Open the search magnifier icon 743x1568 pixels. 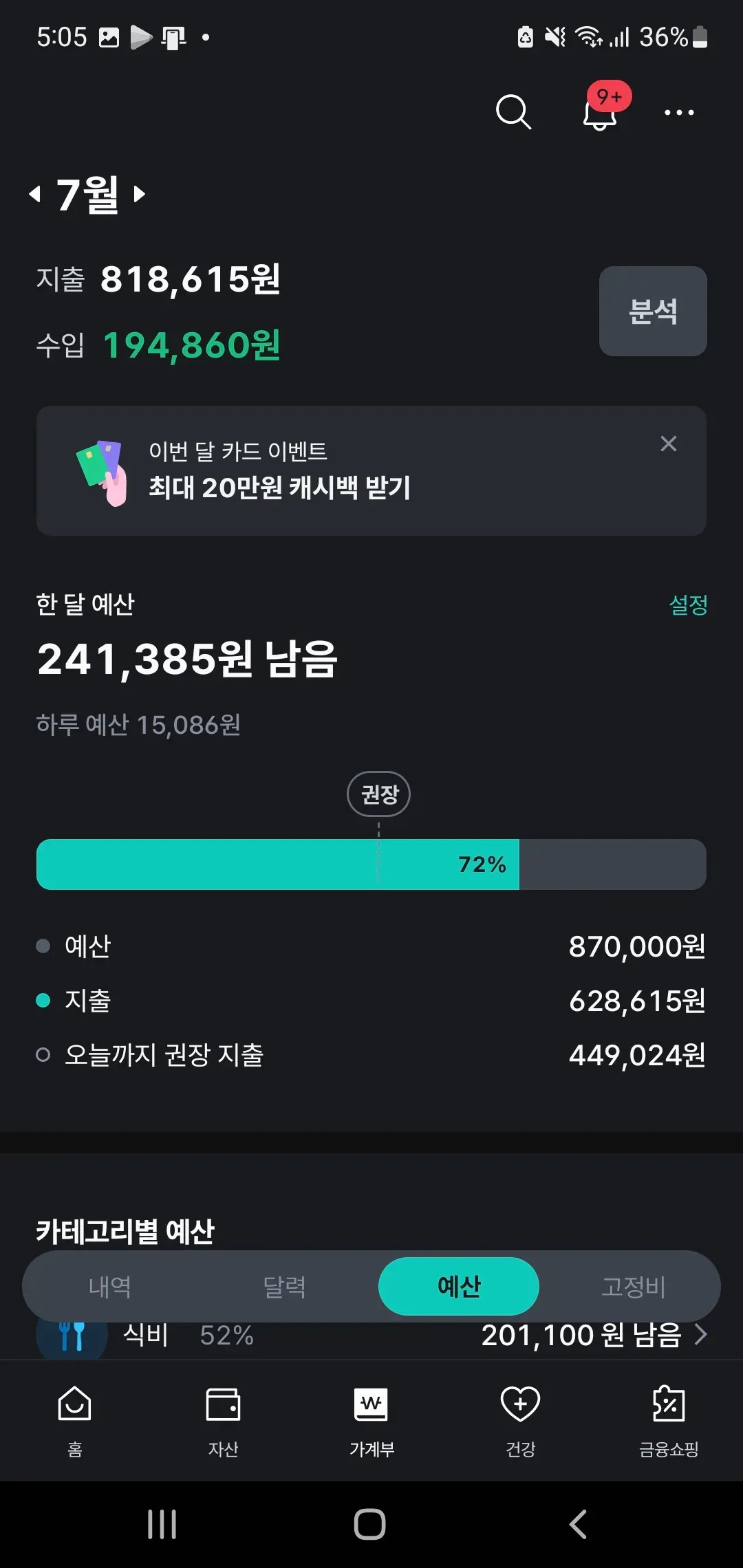[x=513, y=112]
